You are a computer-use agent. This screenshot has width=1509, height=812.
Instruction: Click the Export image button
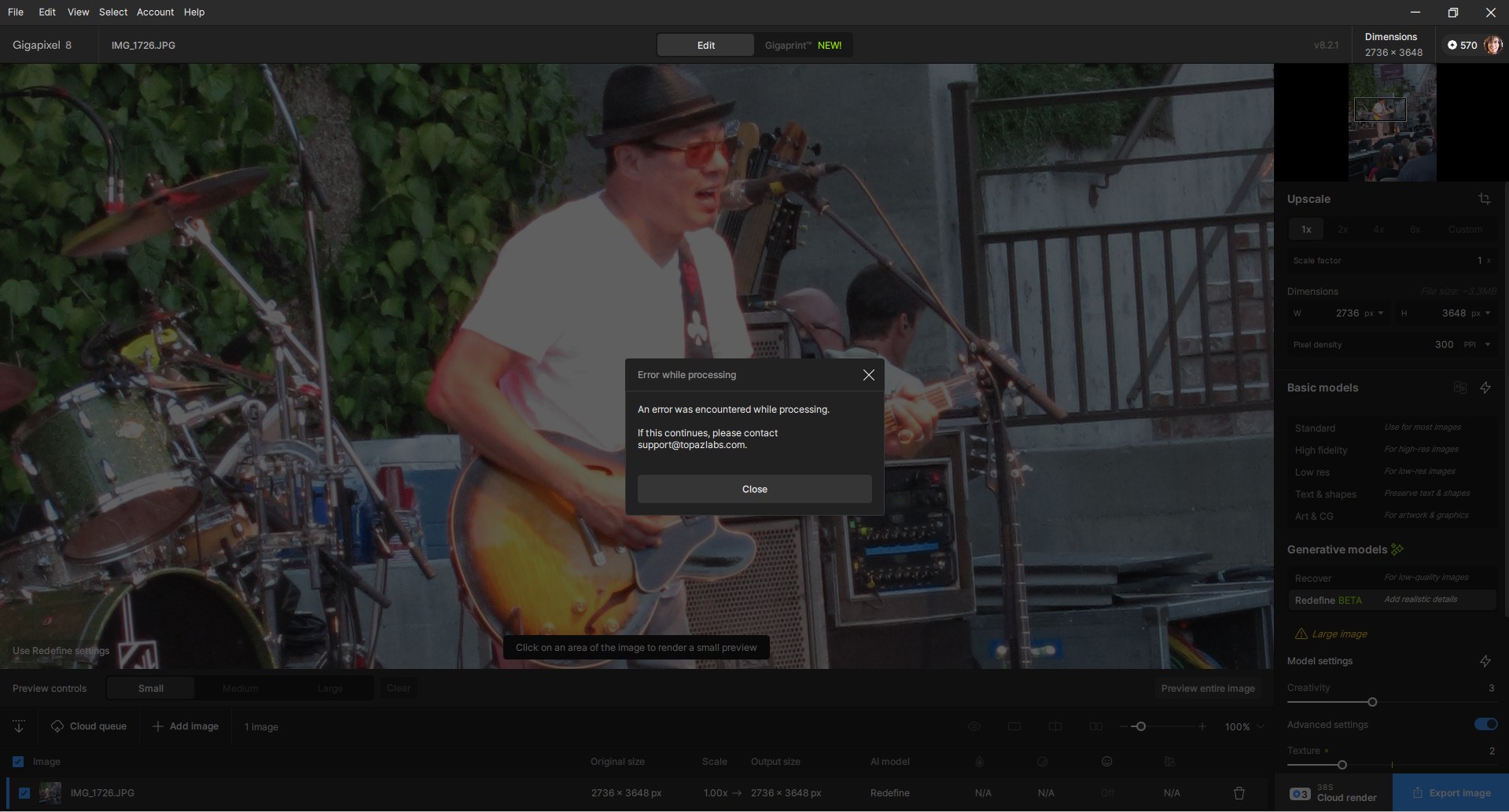click(1451, 792)
